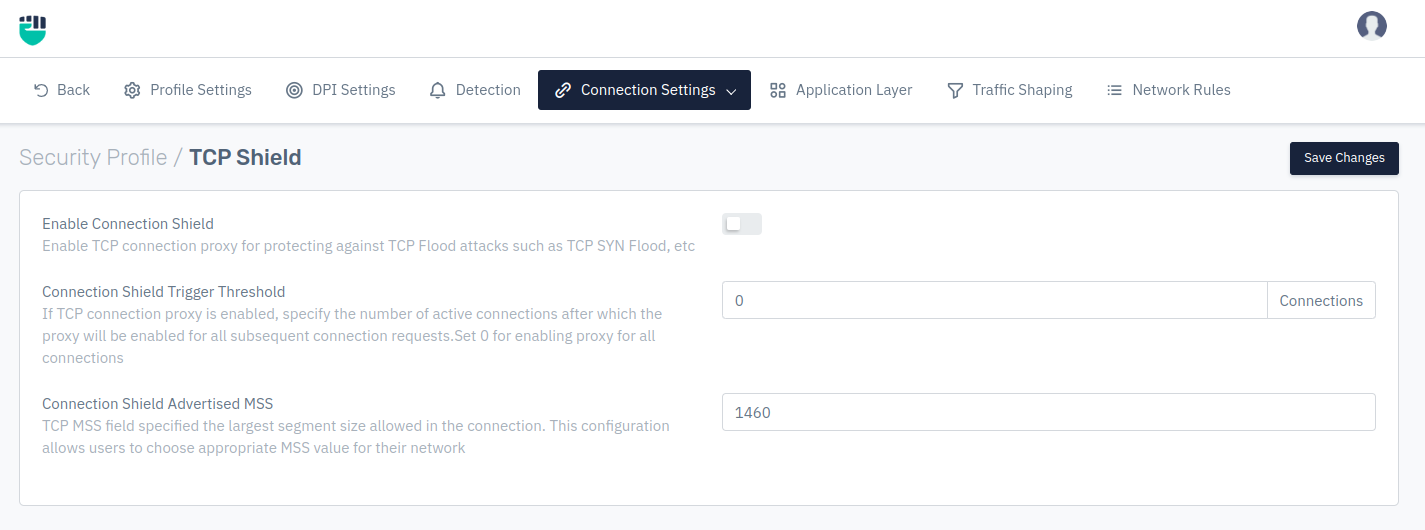Expand the Connection Settings dropdown chevron

coord(731,91)
